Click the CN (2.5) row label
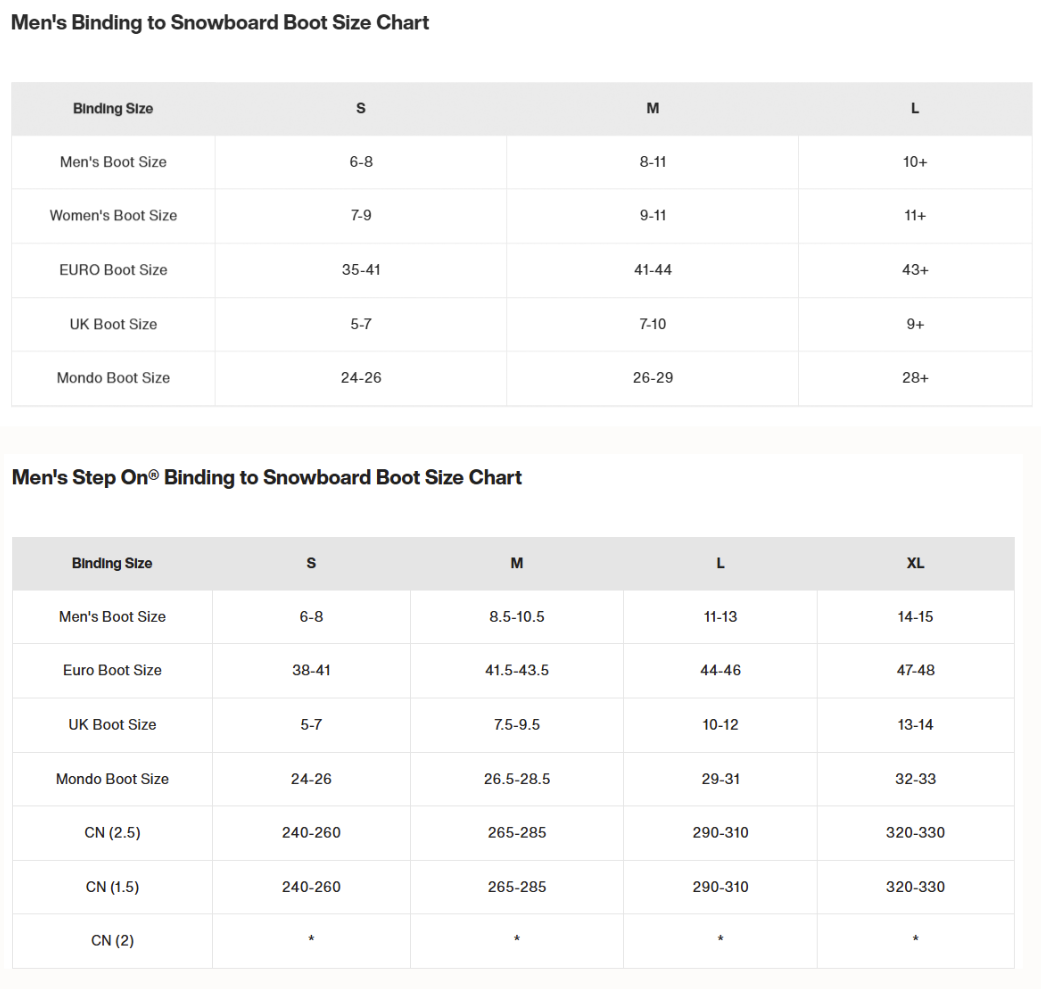Viewport: 1041px width, 989px height. click(112, 833)
